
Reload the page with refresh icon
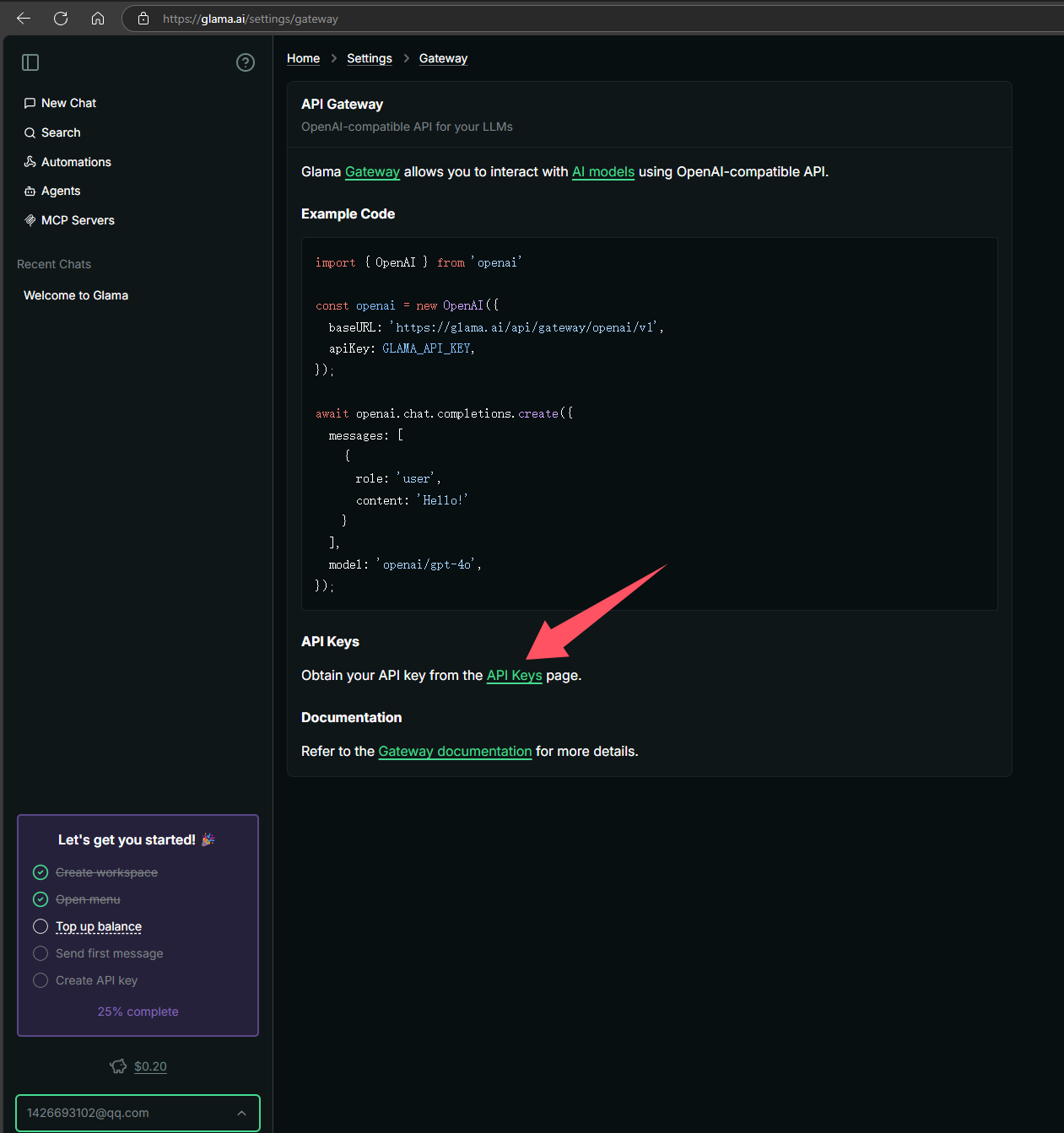click(61, 19)
